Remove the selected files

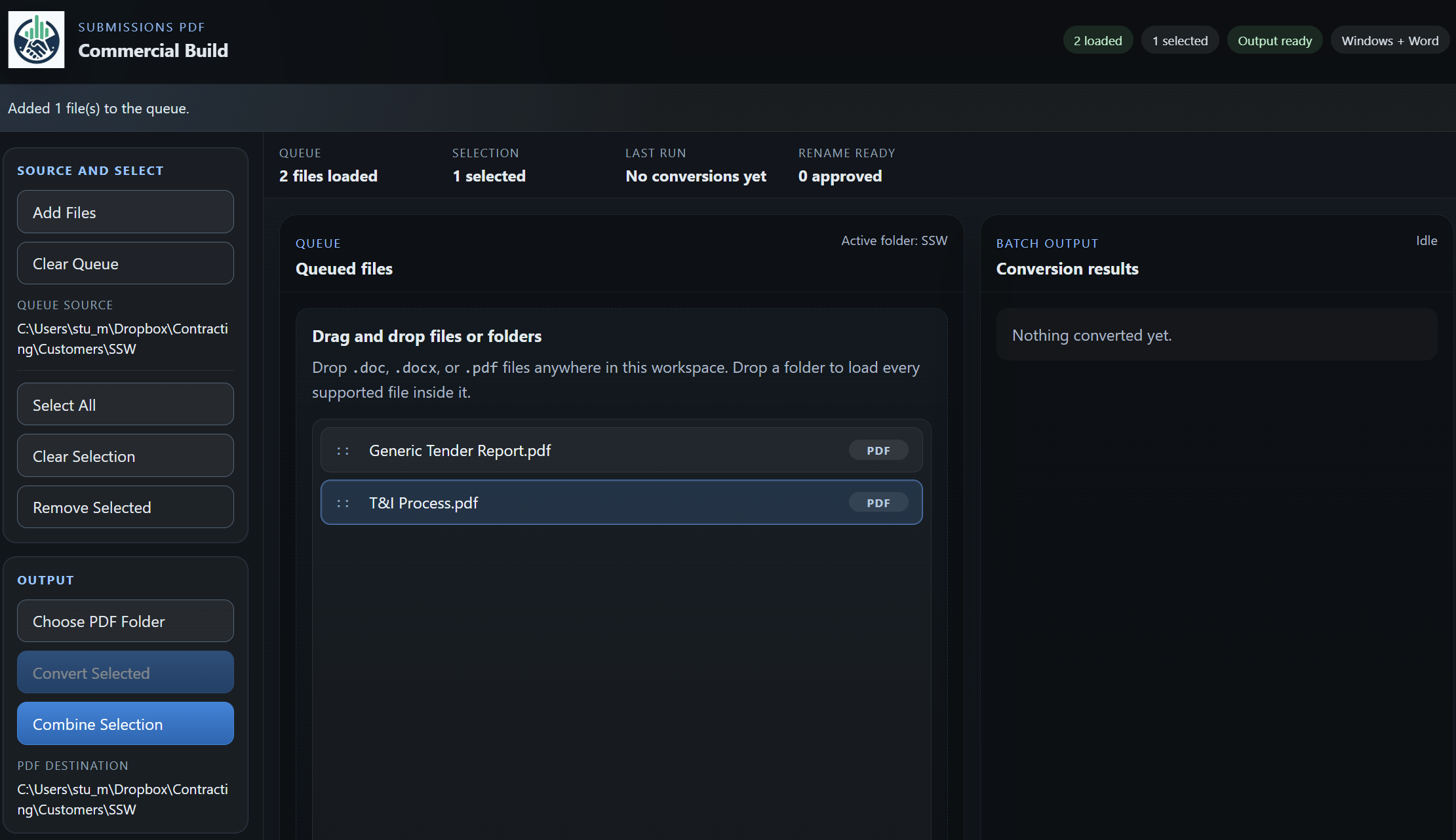tap(125, 507)
